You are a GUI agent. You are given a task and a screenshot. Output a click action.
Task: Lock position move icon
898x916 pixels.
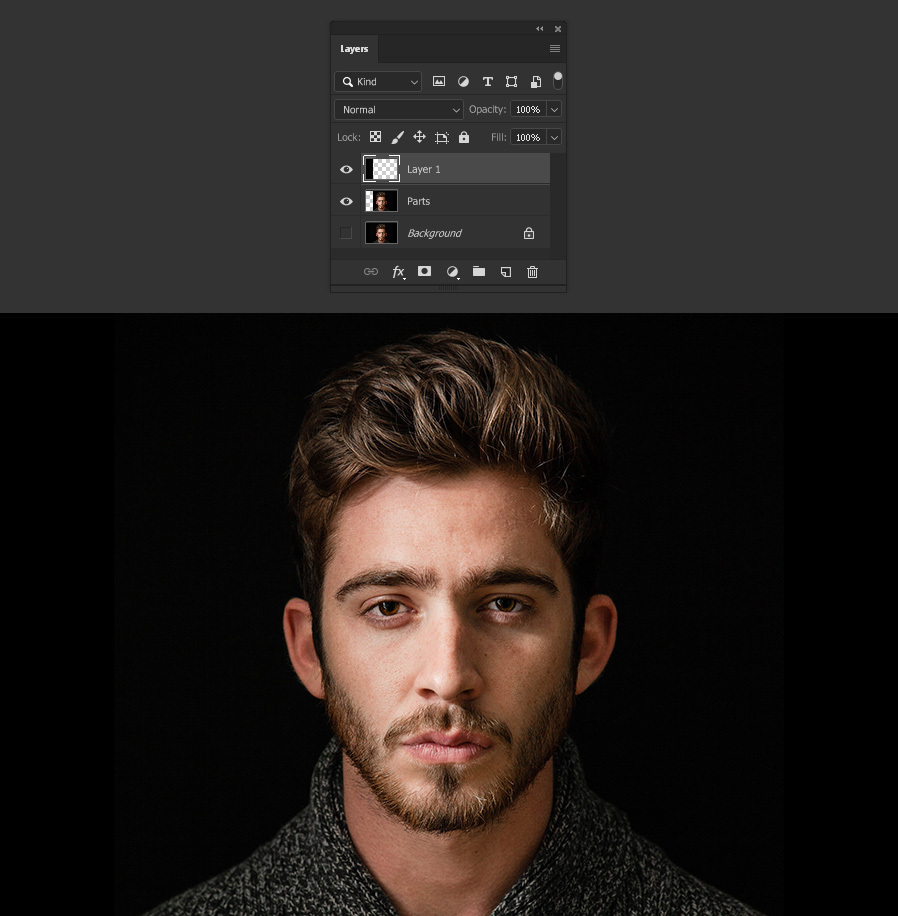click(x=419, y=137)
